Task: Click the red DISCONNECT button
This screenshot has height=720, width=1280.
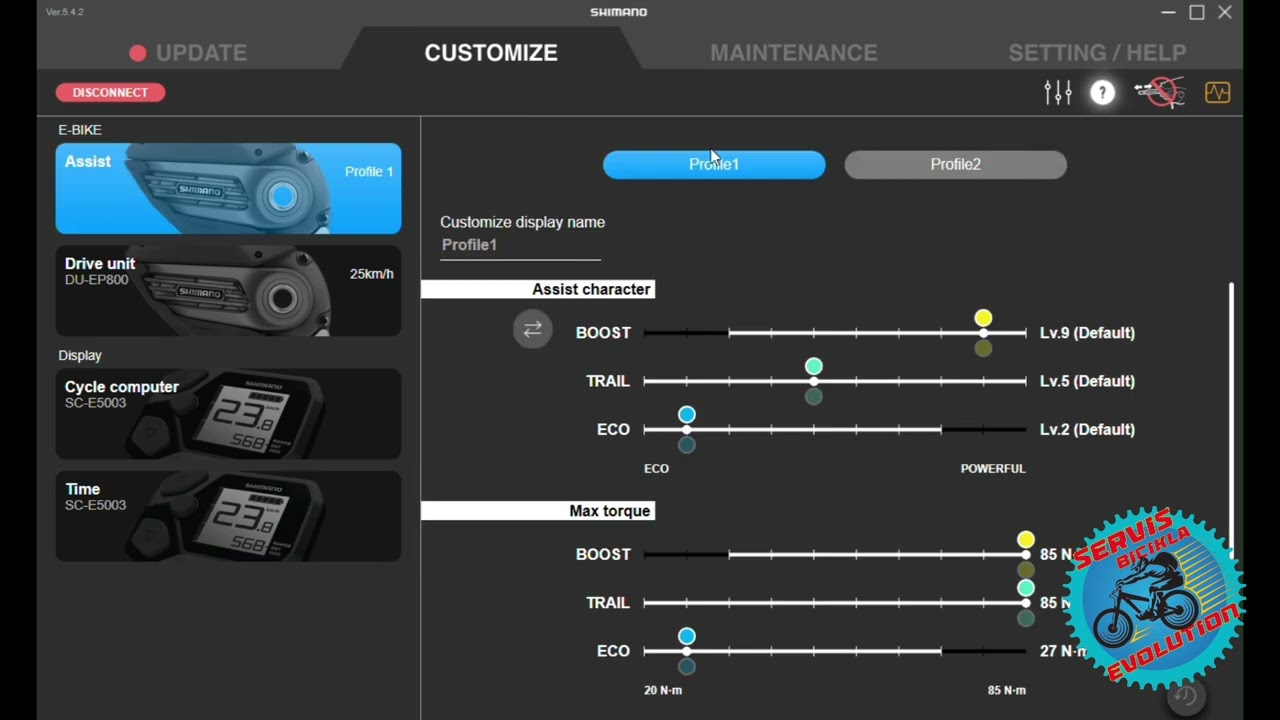Action: tap(110, 92)
